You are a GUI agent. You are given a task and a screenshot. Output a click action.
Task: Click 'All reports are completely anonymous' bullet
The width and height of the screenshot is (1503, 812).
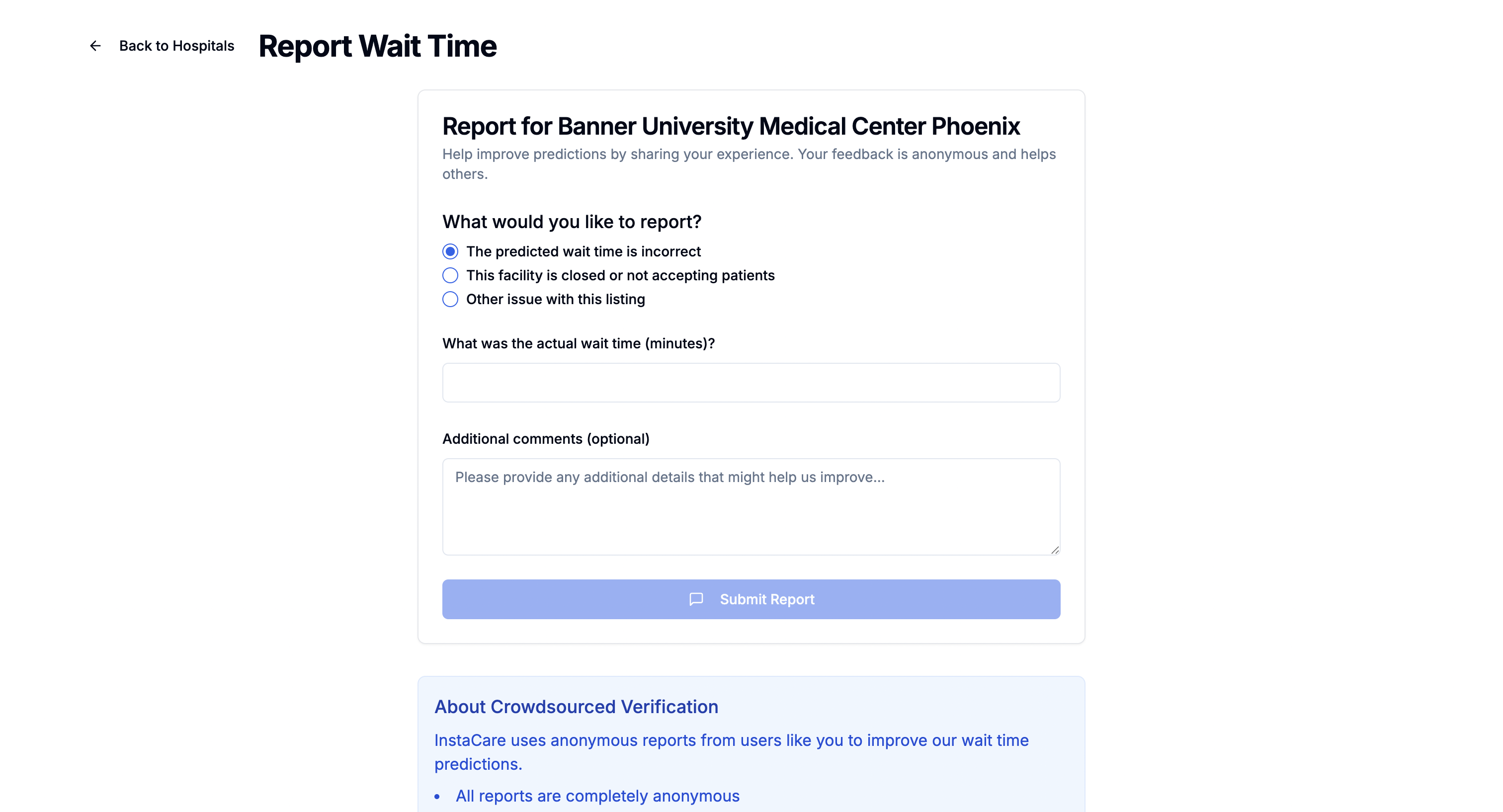click(597, 796)
